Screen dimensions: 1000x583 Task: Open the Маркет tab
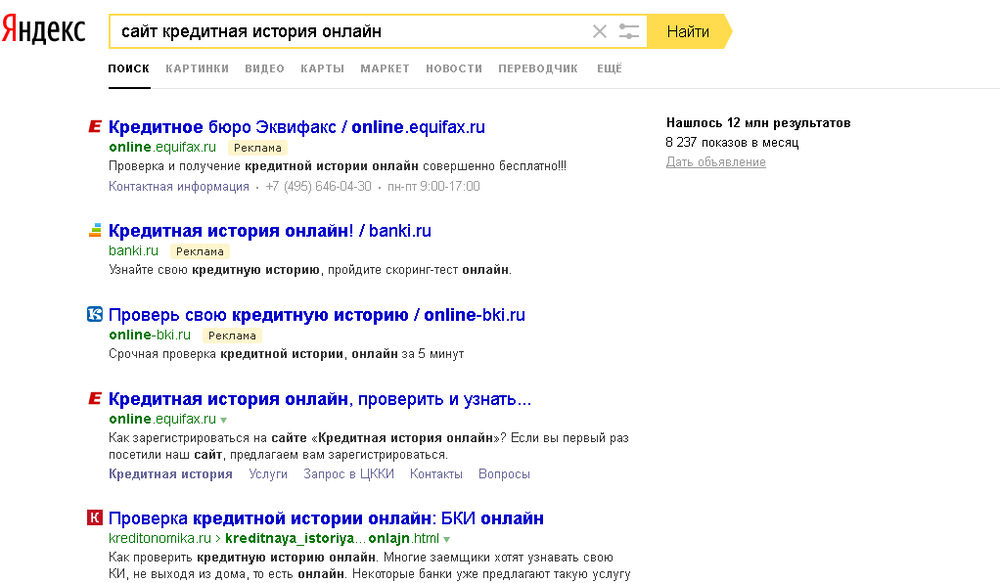[x=385, y=69]
